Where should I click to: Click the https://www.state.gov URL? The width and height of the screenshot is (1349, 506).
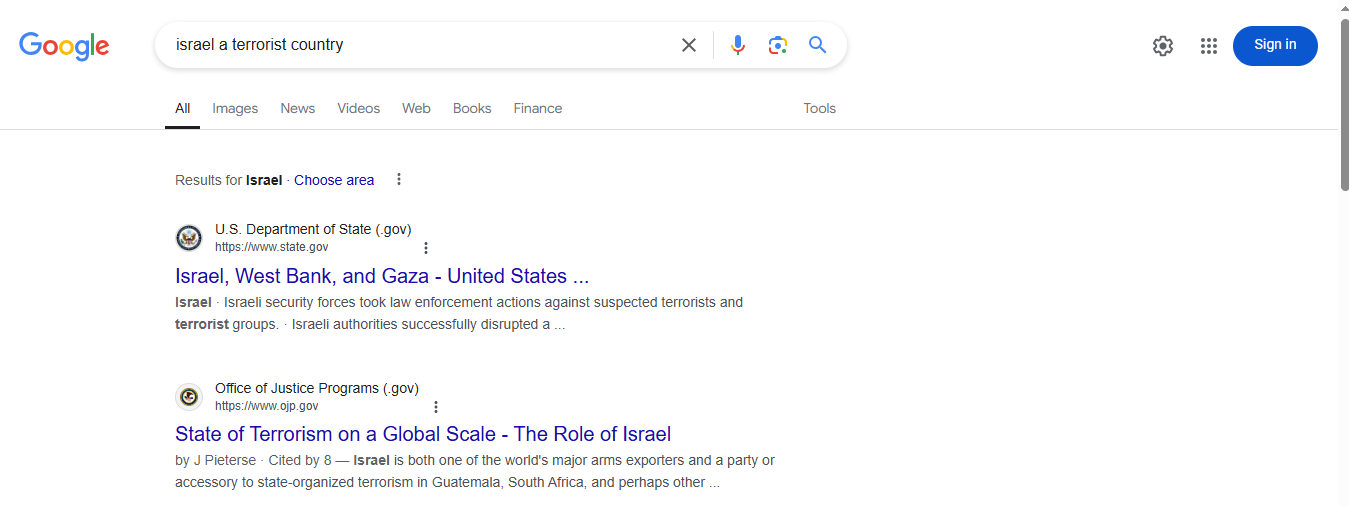[x=272, y=247]
